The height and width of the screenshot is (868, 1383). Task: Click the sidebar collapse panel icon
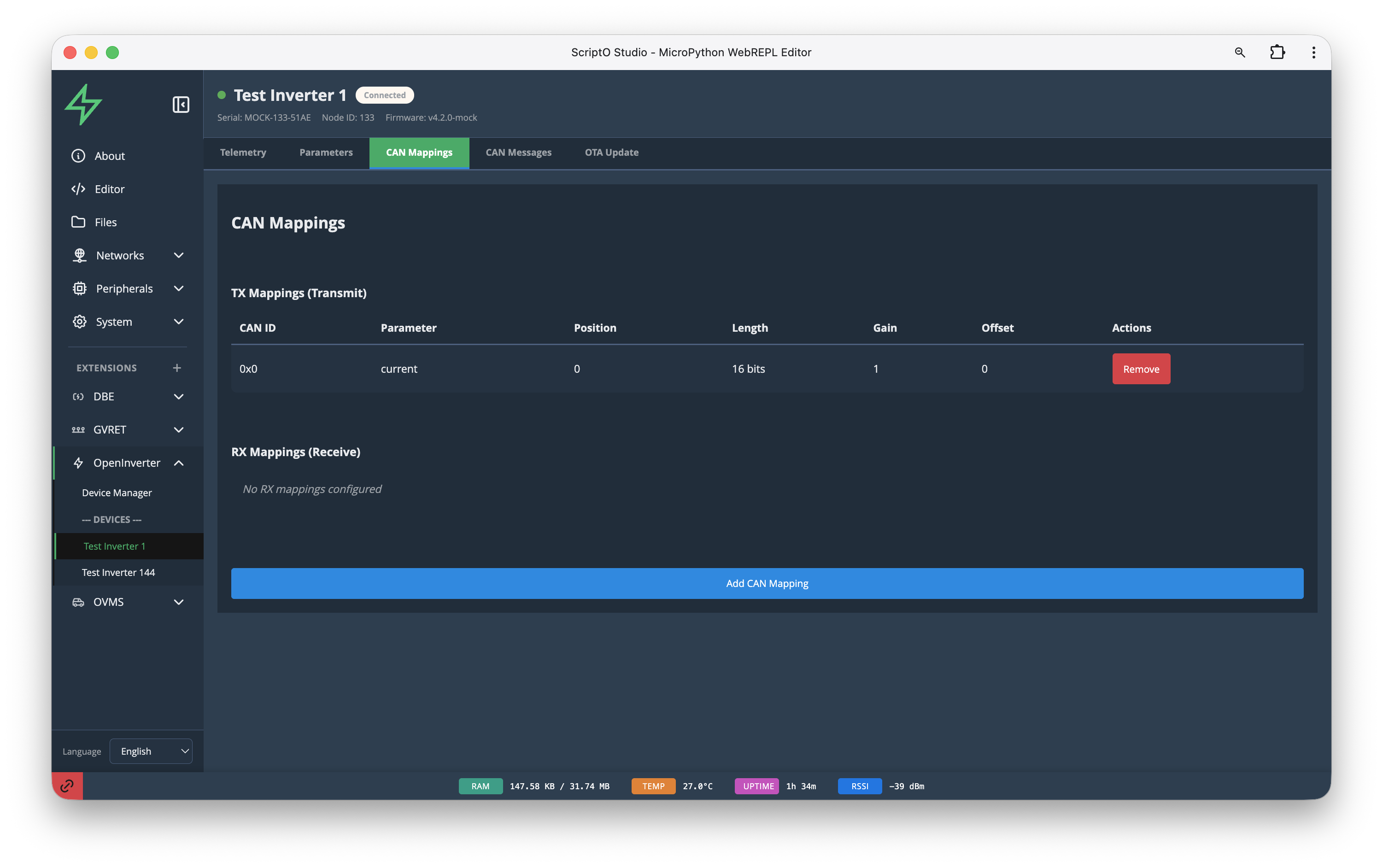tap(181, 105)
